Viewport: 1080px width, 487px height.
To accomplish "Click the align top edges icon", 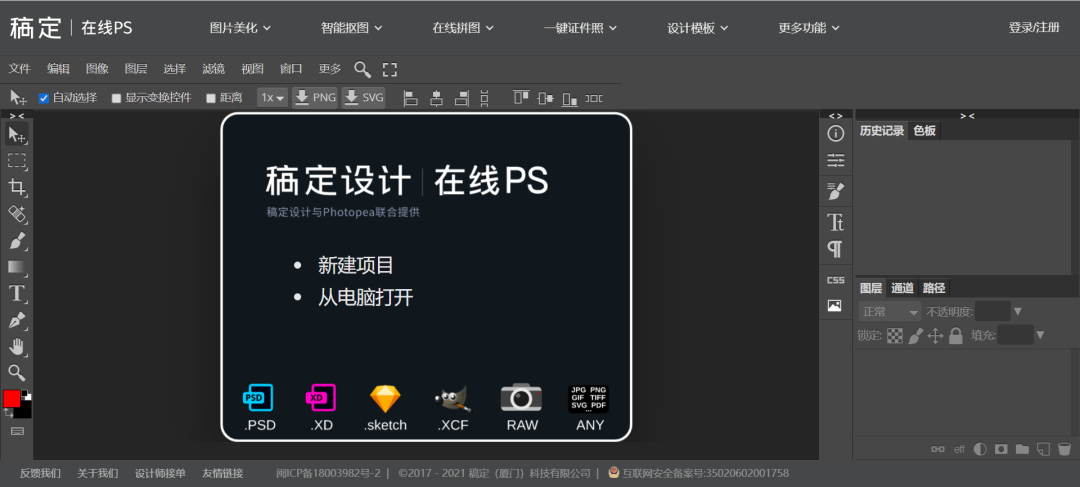I will 521,98.
